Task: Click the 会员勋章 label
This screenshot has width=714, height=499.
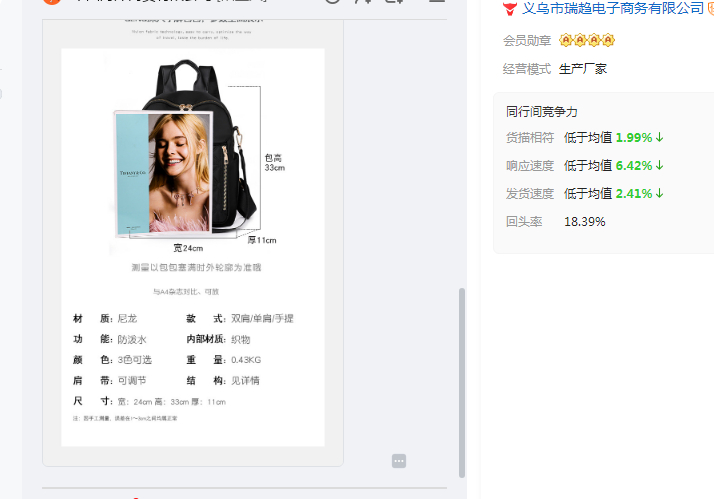Action: [x=527, y=41]
